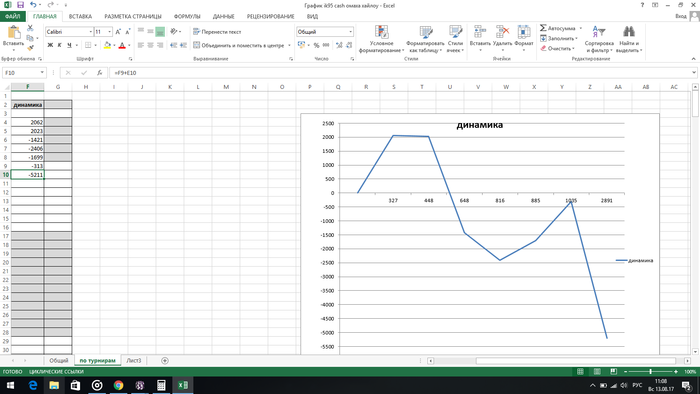Click the Вход sign-in link
The height and width of the screenshot is (394, 700).
pos(681,16)
